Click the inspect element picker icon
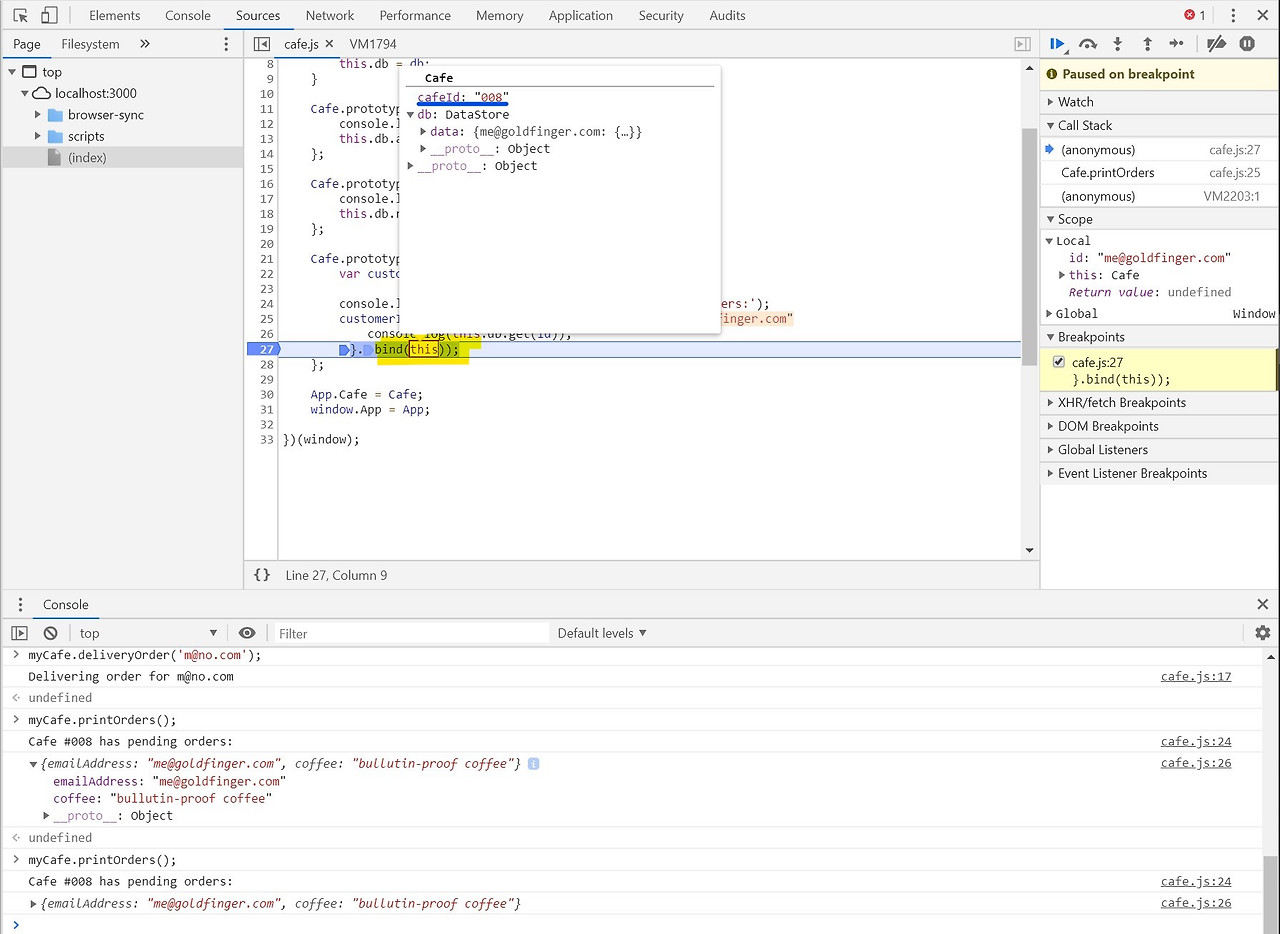1280x934 pixels. (21, 15)
